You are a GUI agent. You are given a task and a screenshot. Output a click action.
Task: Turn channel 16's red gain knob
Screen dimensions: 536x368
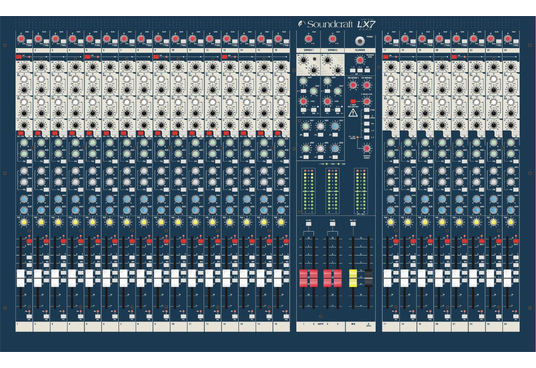click(278, 39)
